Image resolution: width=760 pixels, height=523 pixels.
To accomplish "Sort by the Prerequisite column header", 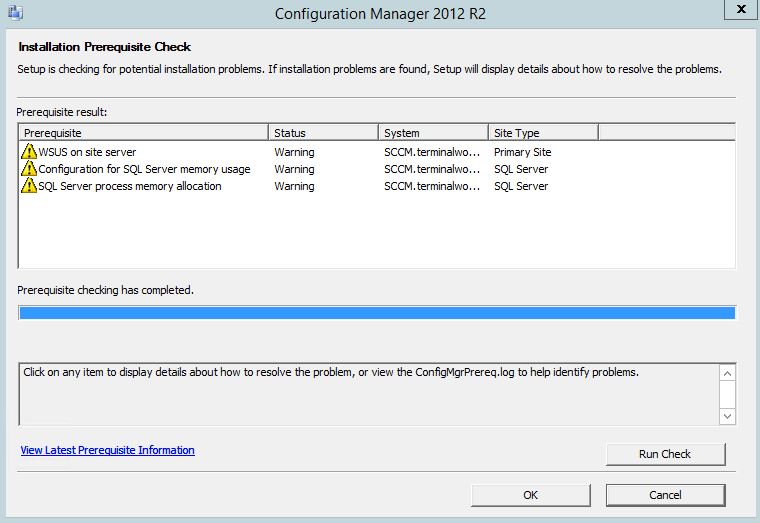I will [x=143, y=133].
